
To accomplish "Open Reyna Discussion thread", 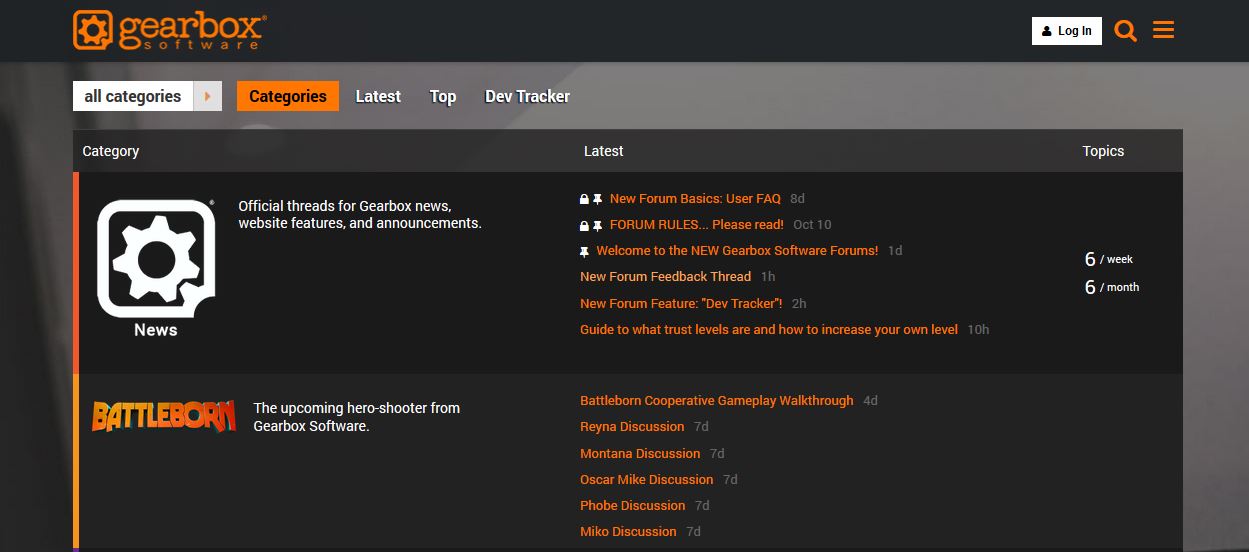I will tap(632, 426).
